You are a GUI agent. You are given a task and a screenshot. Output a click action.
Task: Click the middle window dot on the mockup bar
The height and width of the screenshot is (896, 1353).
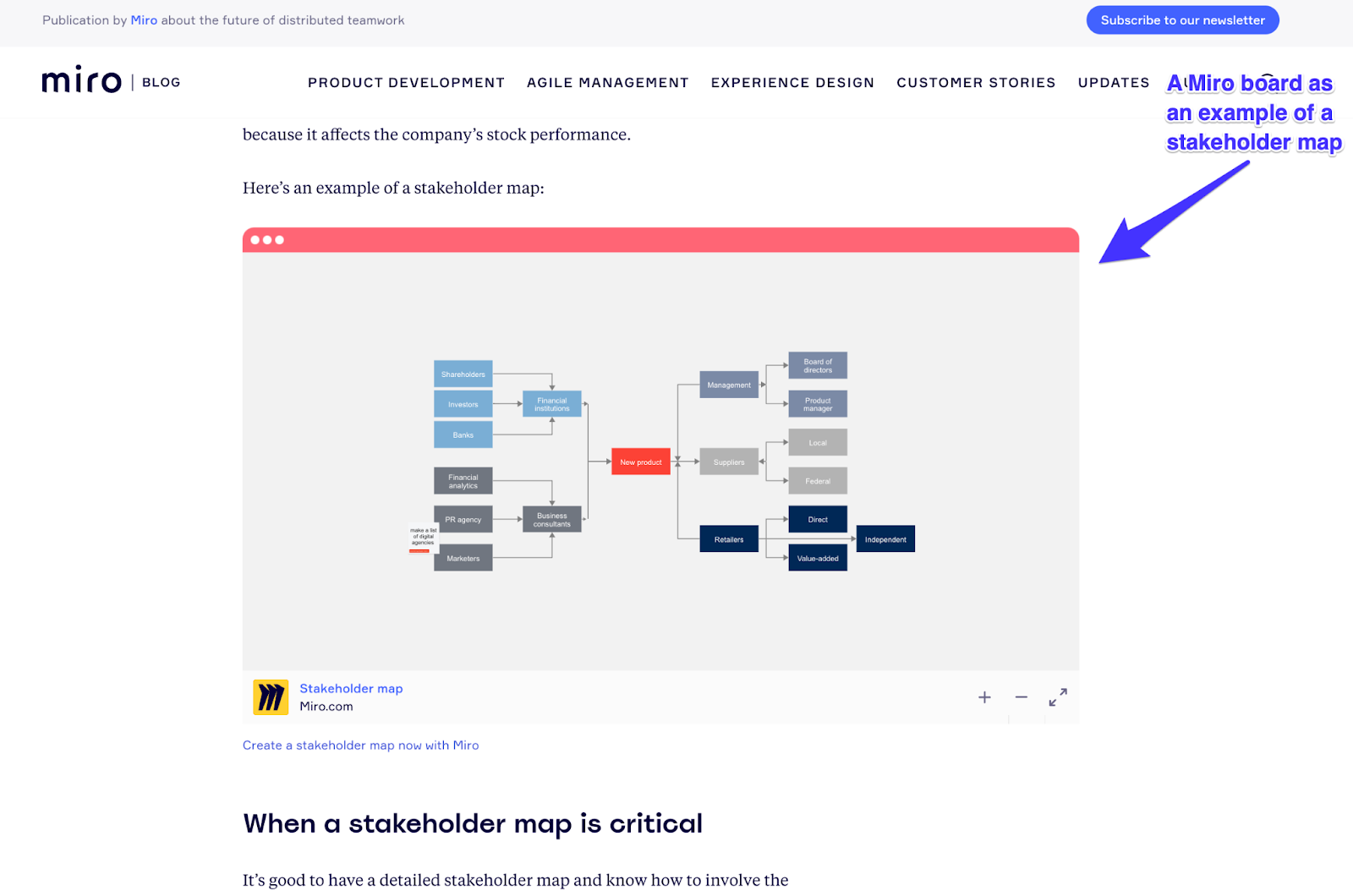click(268, 240)
